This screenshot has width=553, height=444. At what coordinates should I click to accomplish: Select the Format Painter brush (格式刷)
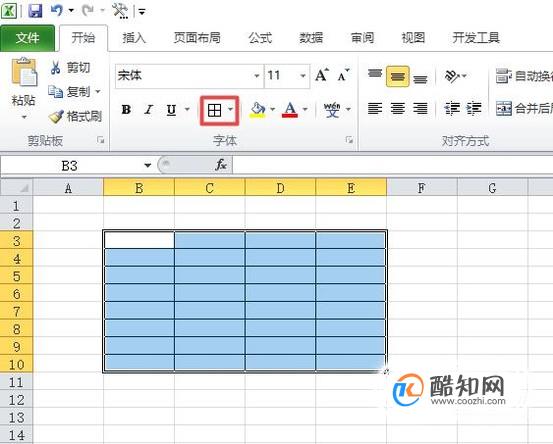[x=75, y=116]
